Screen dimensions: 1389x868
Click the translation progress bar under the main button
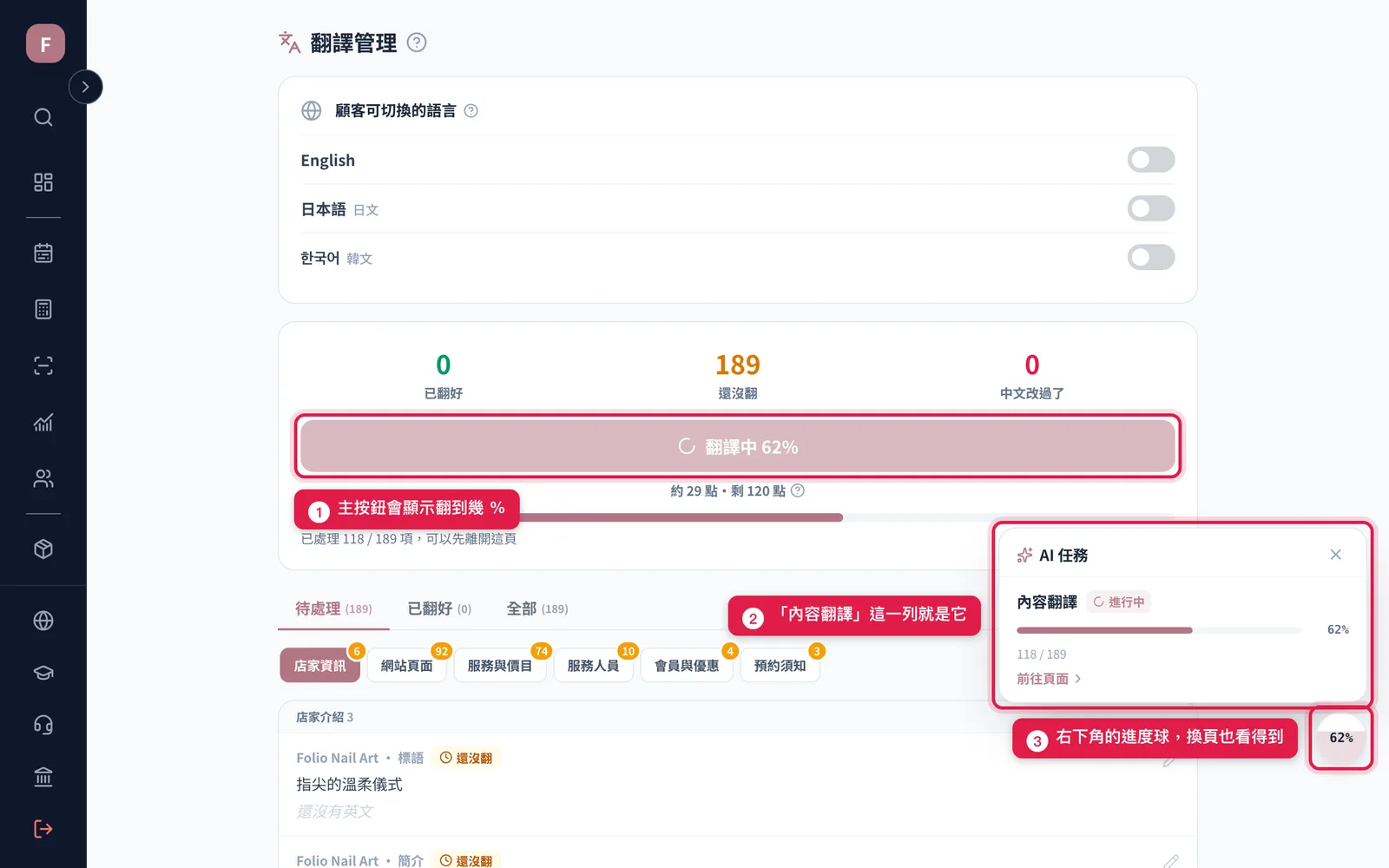[x=738, y=517]
